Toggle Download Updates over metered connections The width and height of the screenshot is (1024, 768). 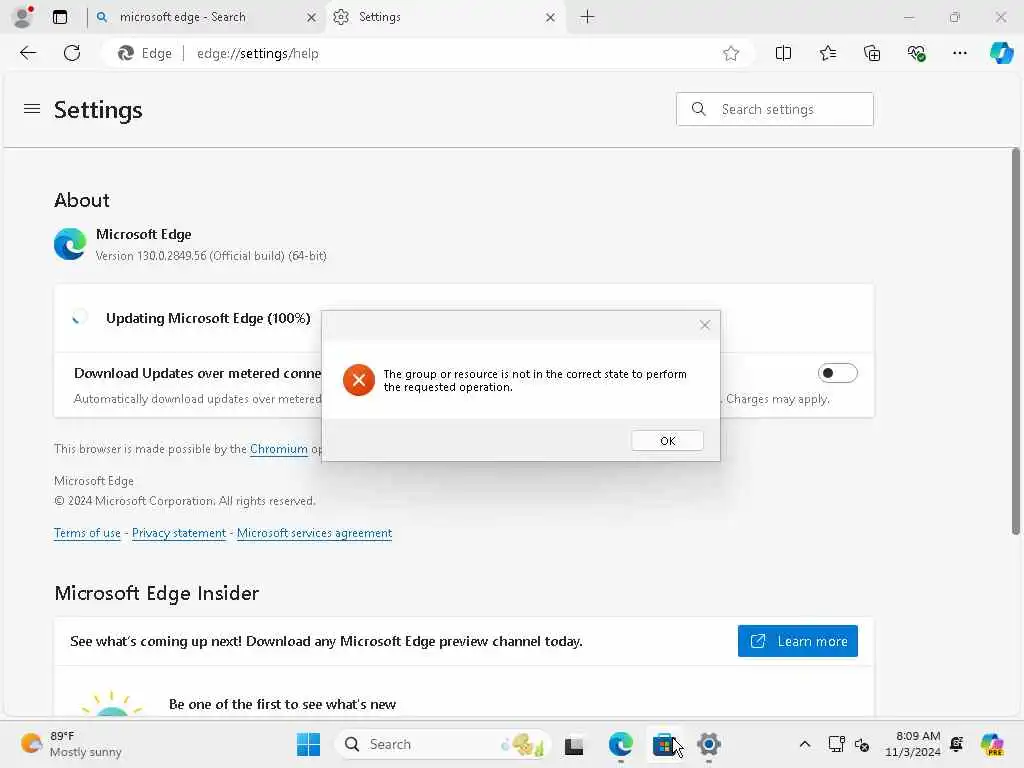click(x=837, y=373)
